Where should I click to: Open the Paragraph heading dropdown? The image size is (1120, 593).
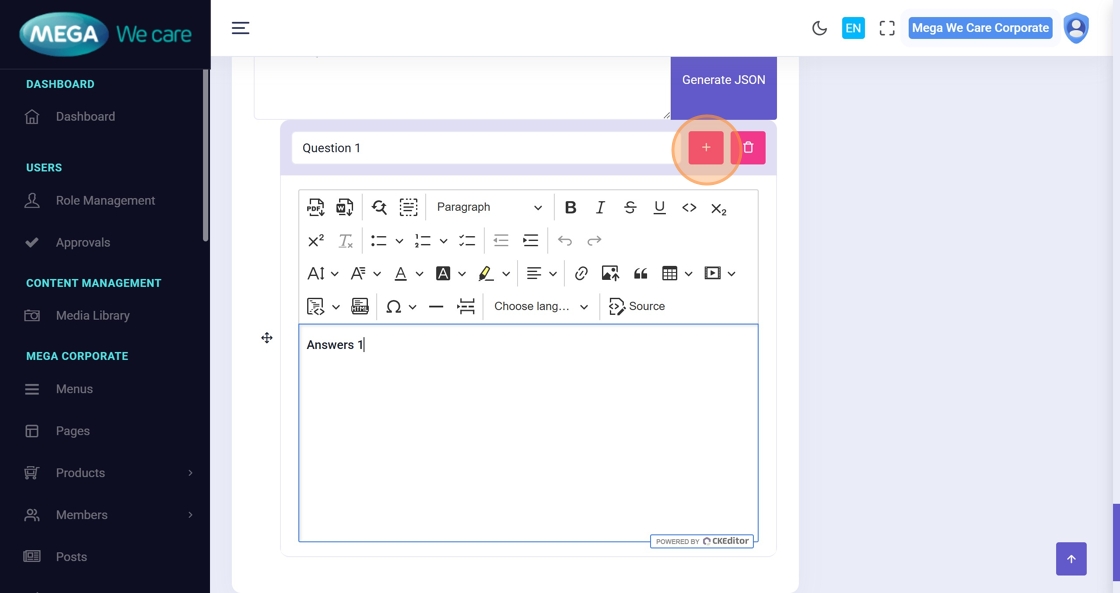(488, 207)
